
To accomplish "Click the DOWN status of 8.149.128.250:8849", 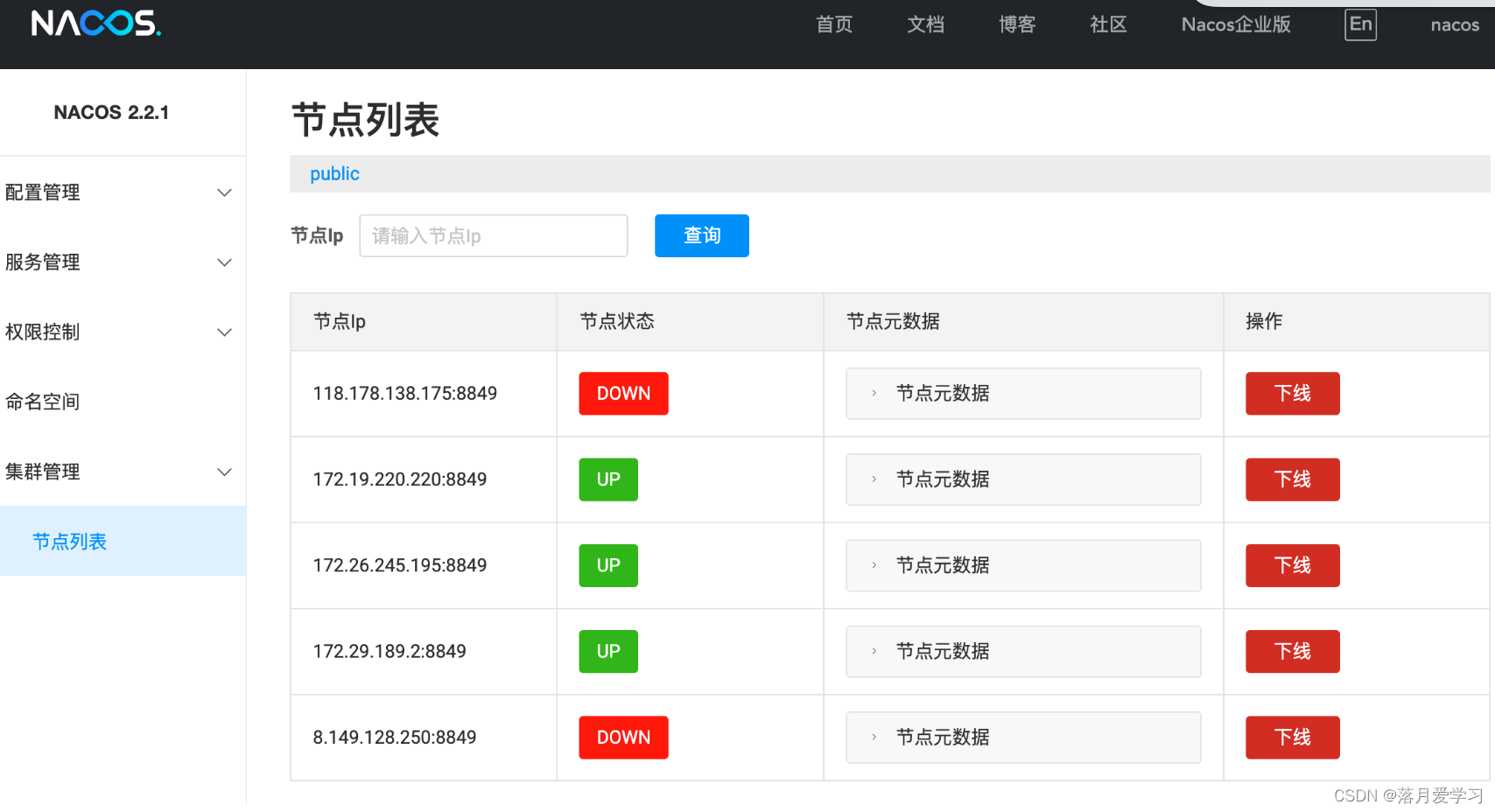I will pos(623,738).
